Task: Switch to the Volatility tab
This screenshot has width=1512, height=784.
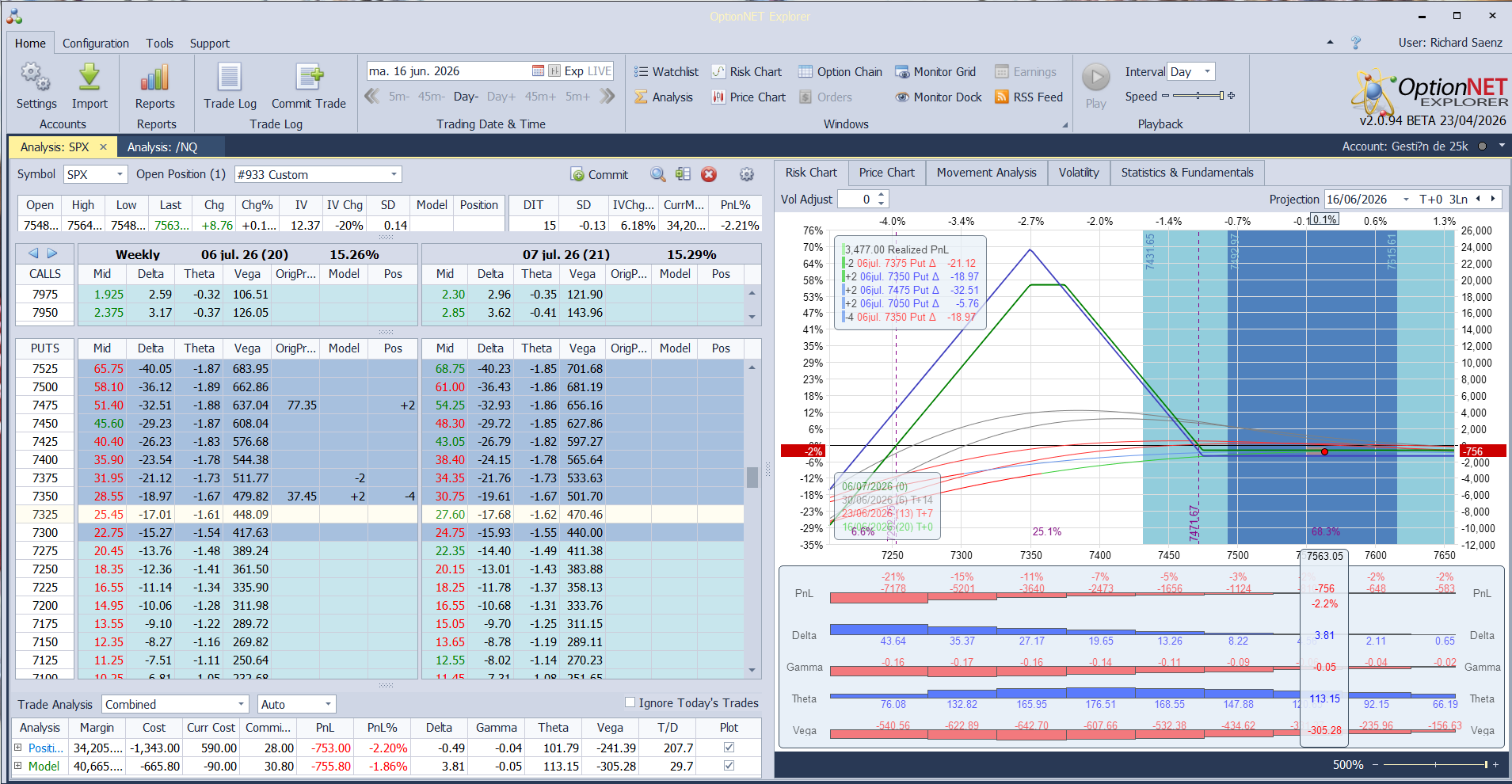Action: (1079, 173)
